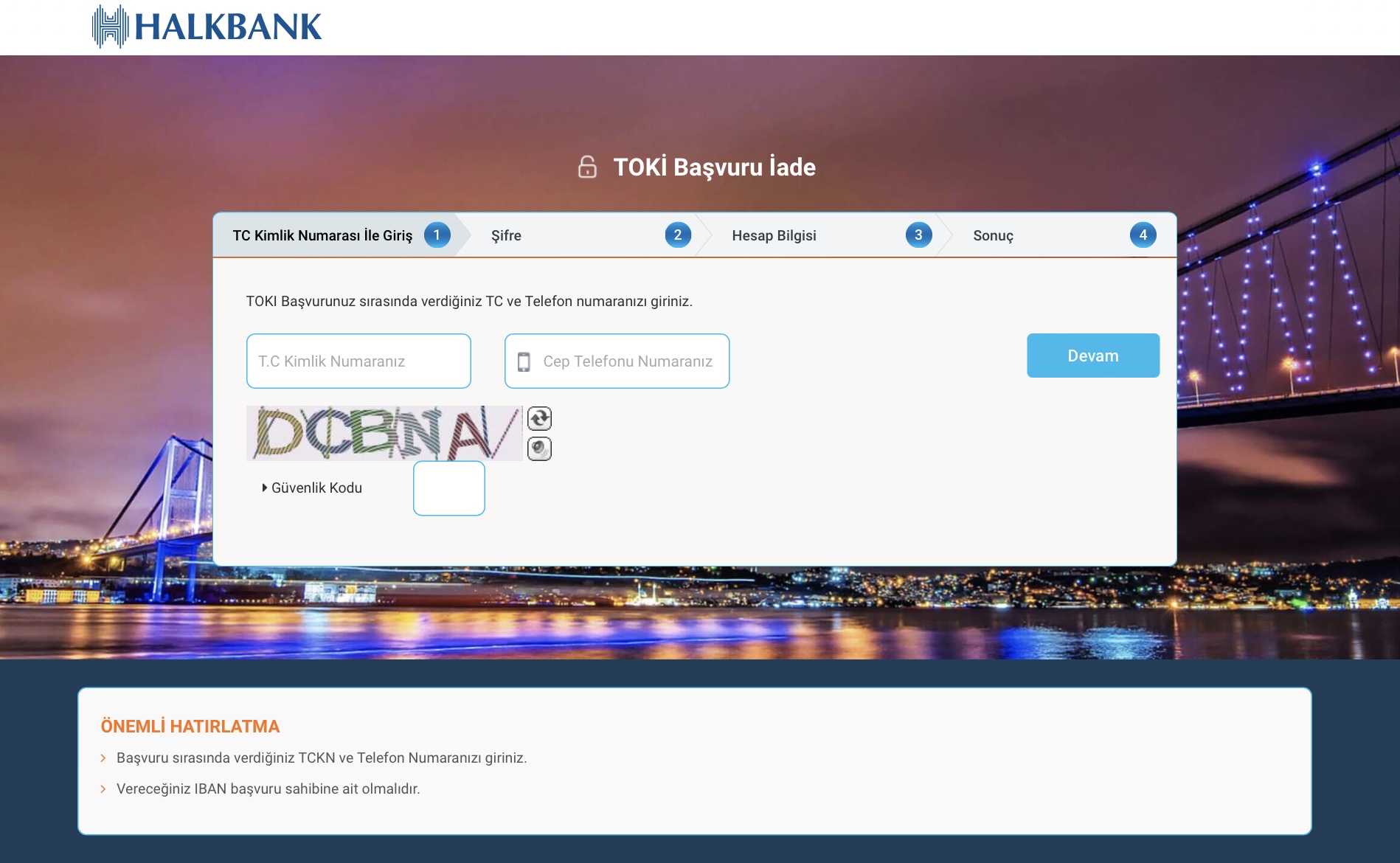
Task: Switch to the Şifre step tab
Action: [506, 236]
